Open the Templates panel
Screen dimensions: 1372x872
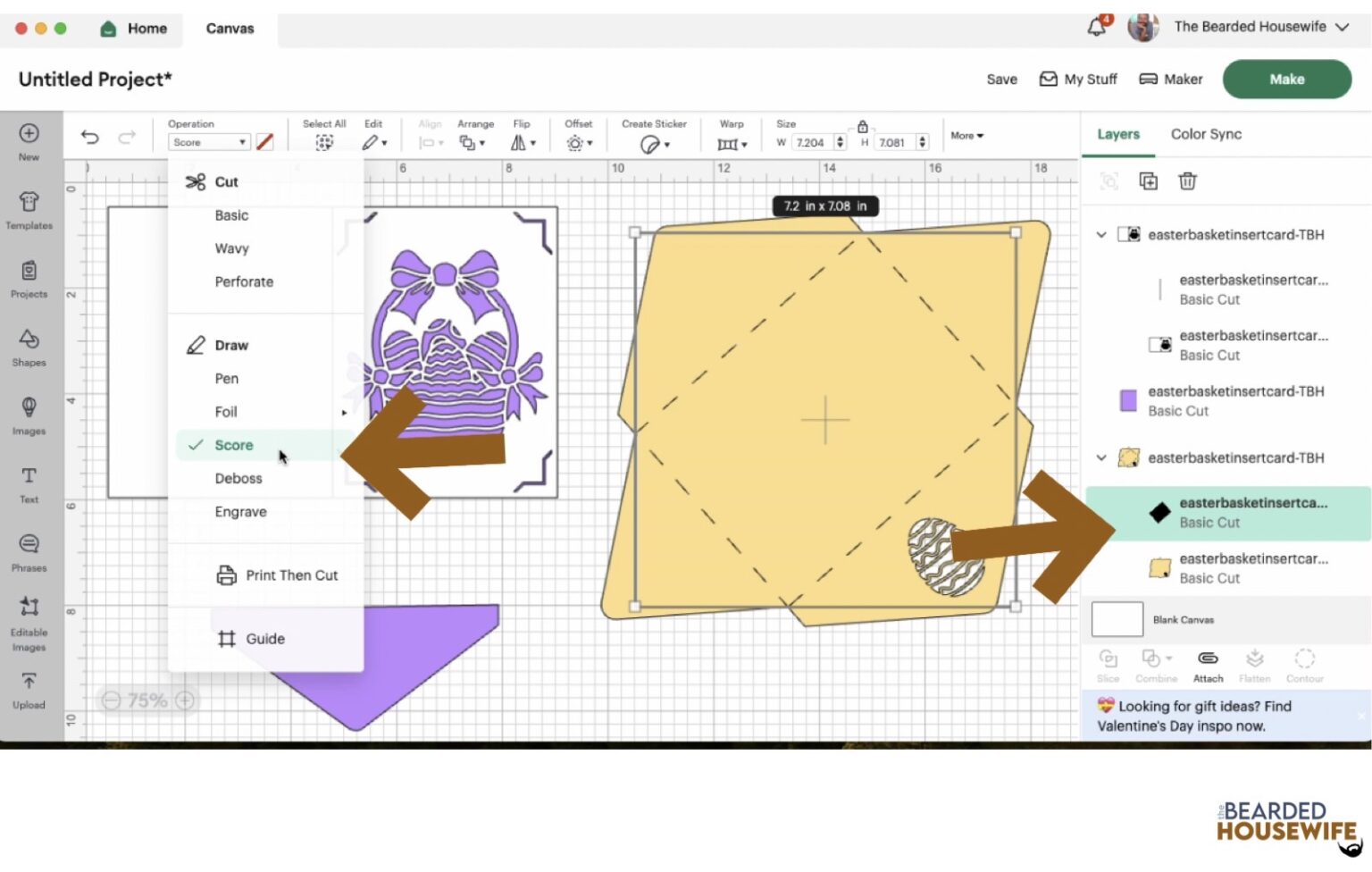click(29, 210)
